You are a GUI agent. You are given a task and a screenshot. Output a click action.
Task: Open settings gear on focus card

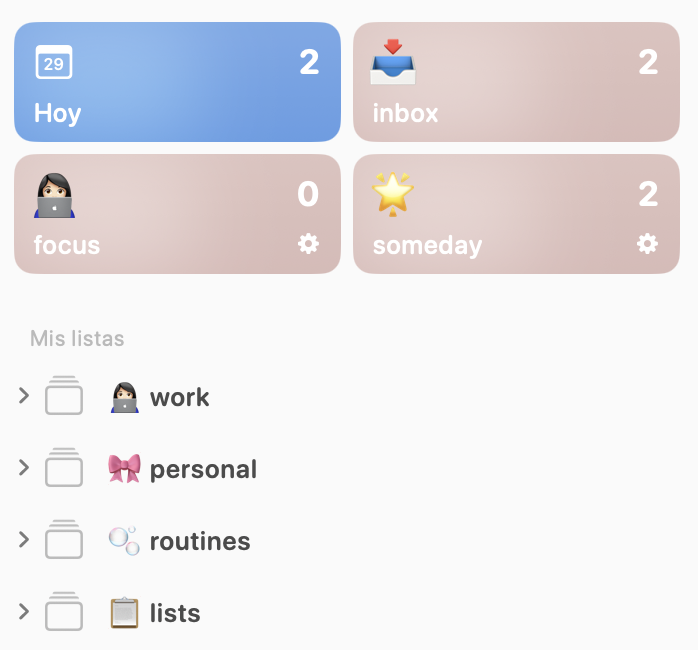click(x=308, y=243)
